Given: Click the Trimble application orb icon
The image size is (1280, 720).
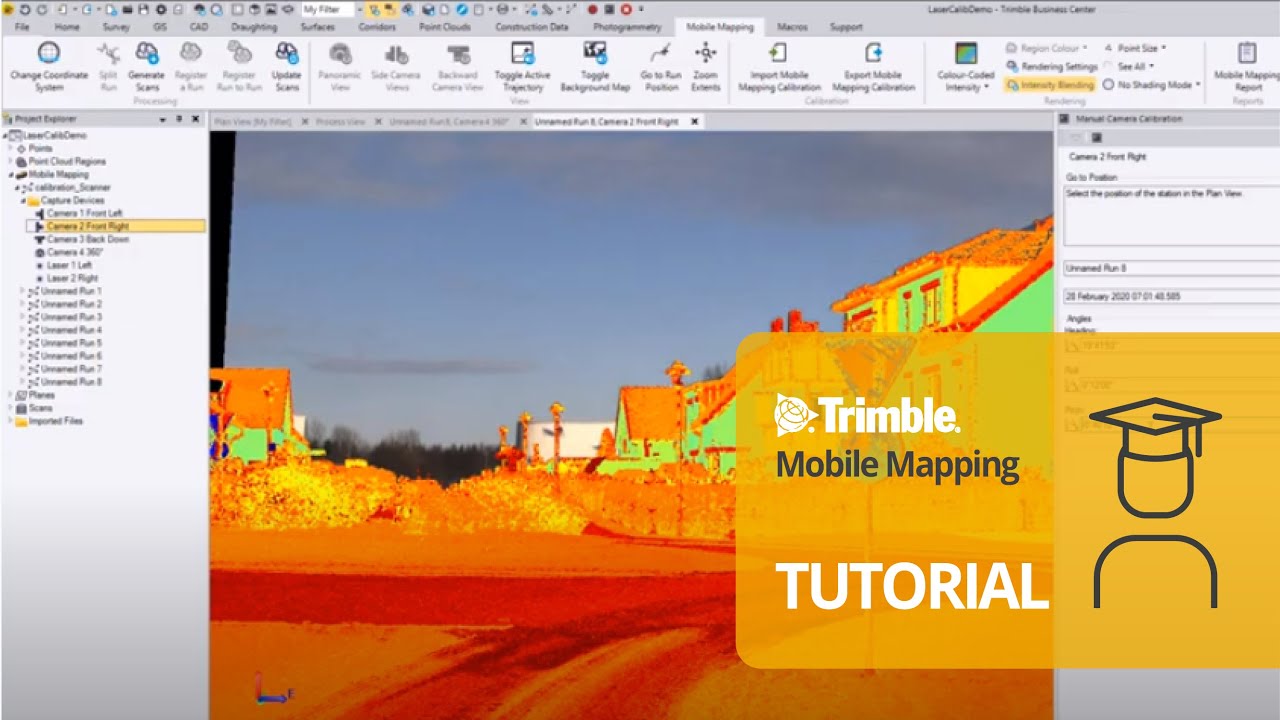Looking at the screenshot, I should coord(8,9).
